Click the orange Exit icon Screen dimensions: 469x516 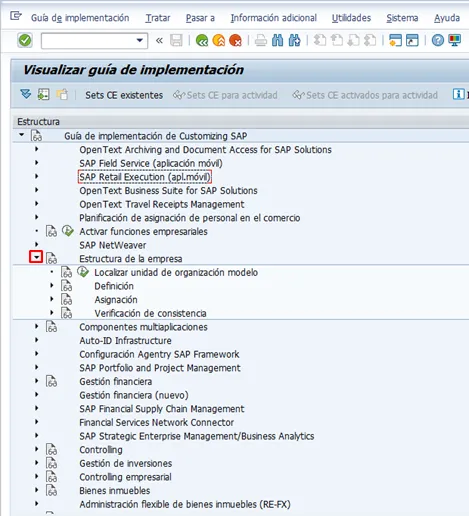(219, 41)
